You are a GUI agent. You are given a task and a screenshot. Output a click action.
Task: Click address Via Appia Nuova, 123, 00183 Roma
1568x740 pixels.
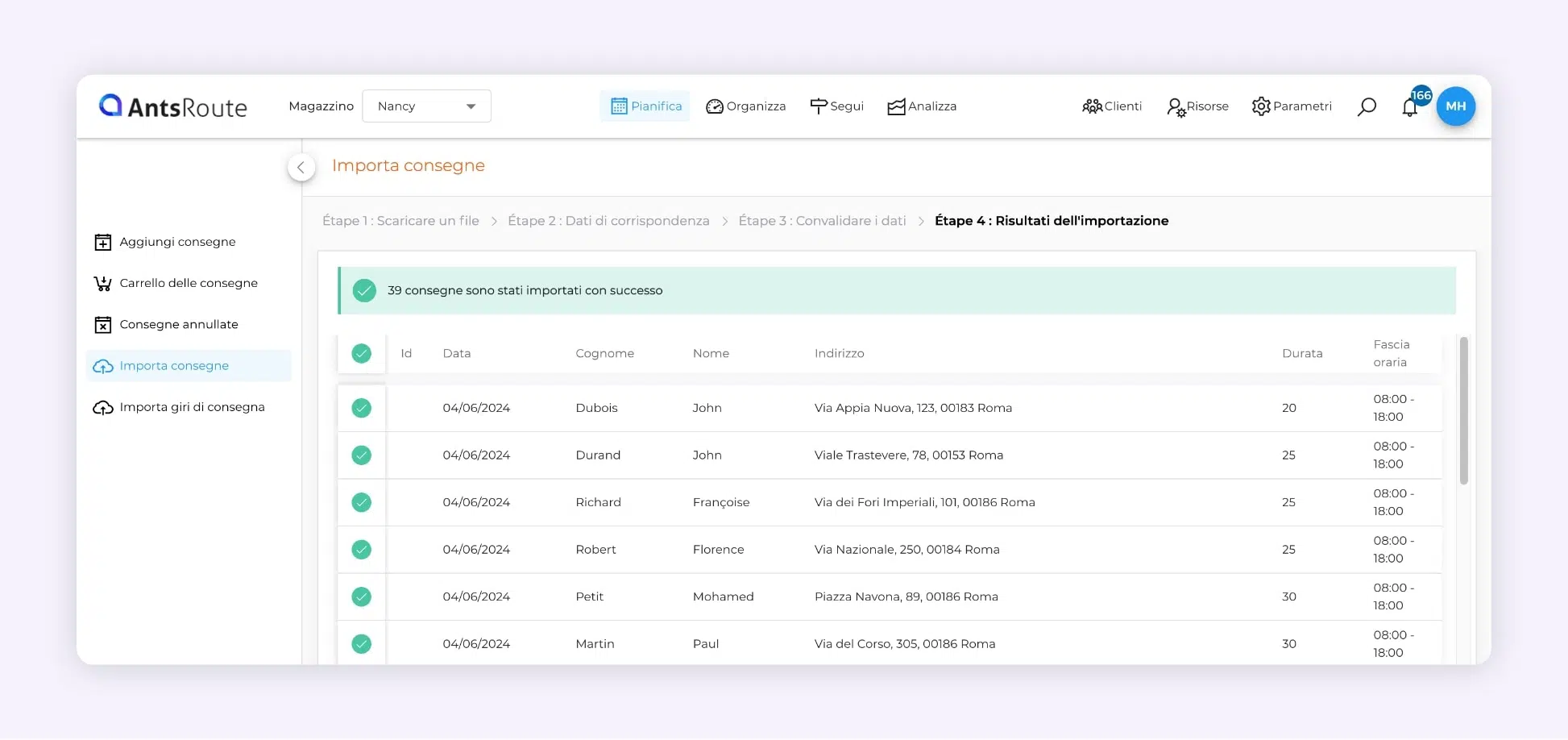pyautogui.click(x=913, y=409)
